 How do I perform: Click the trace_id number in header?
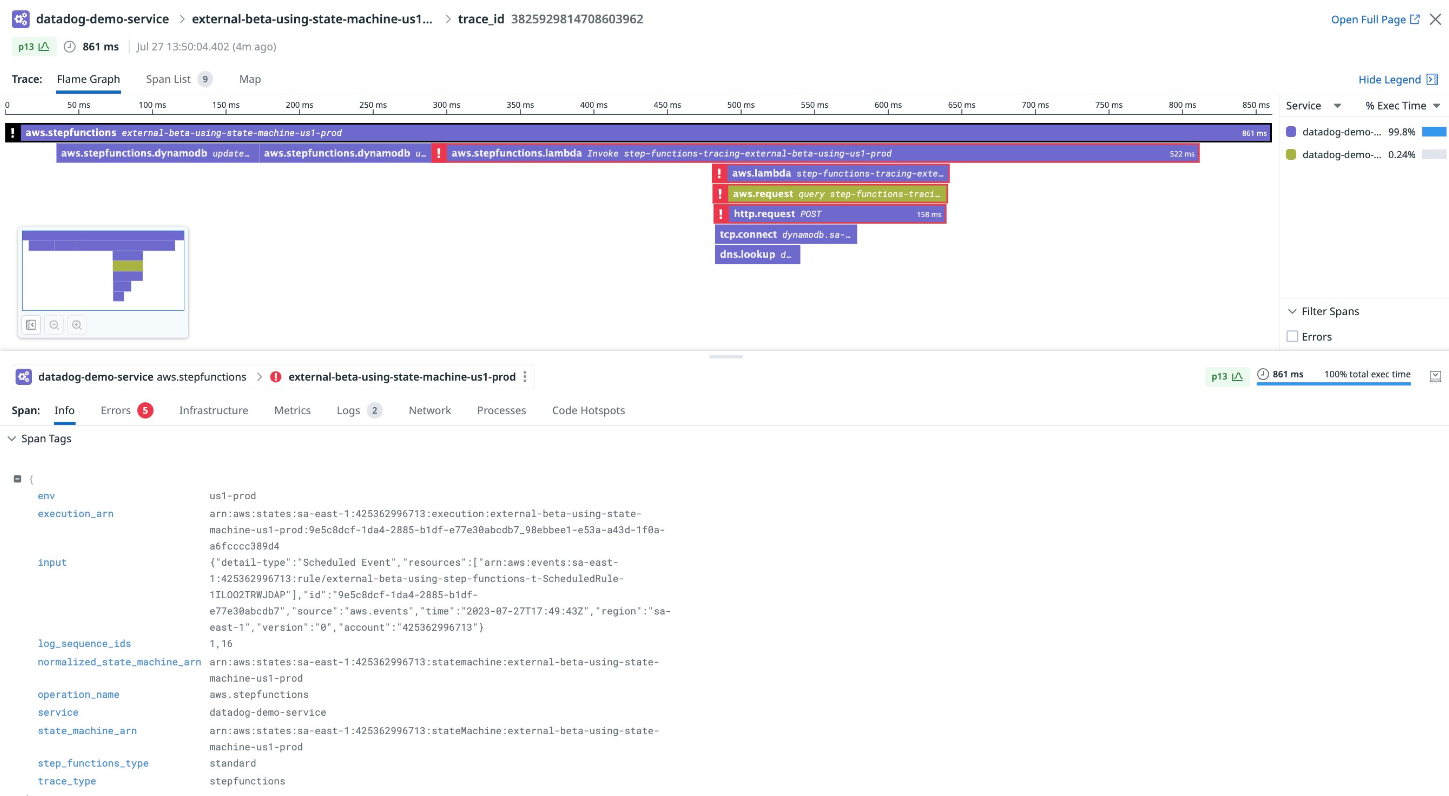tap(577, 19)
